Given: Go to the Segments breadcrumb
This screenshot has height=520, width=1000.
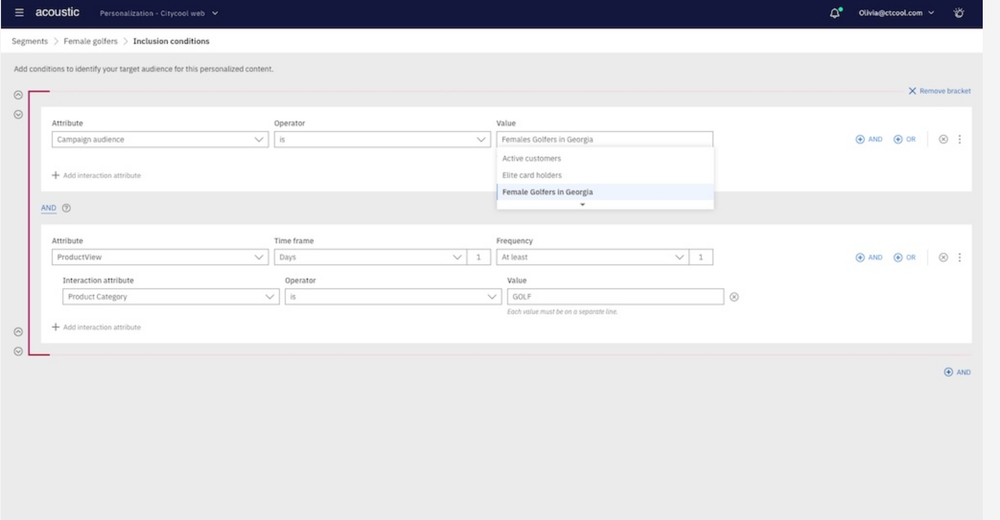Looking at the screenshot, I should click(x=29, y=41).
